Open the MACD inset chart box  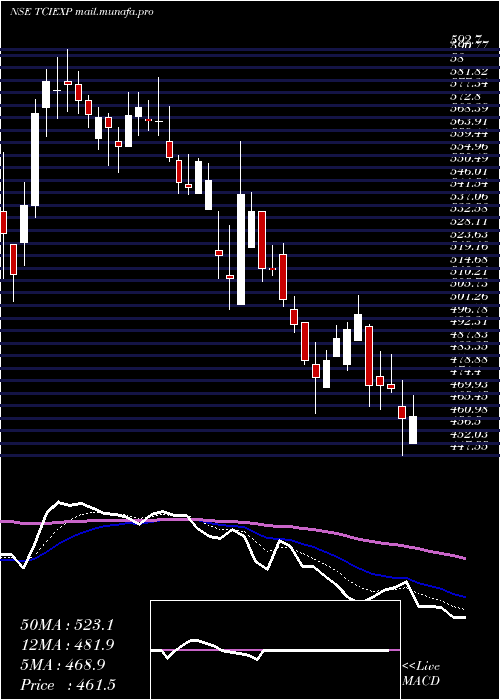tap(275, 650)
